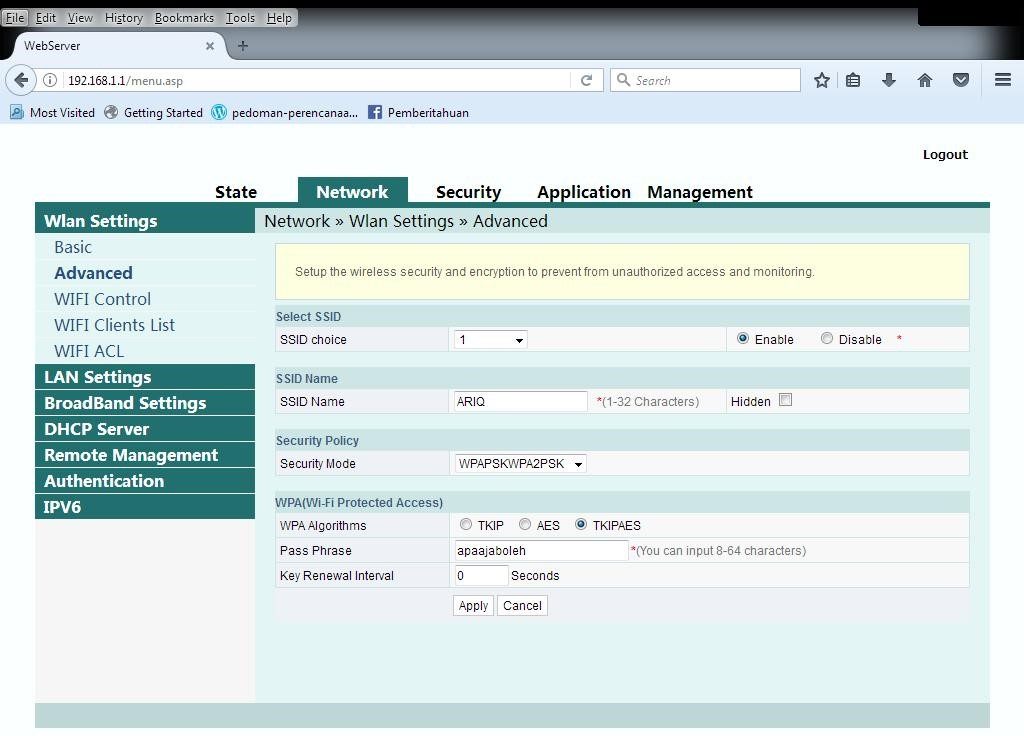Open the bookmarks list icon
Screen dimensions: 1024x736
click(853, 80)
